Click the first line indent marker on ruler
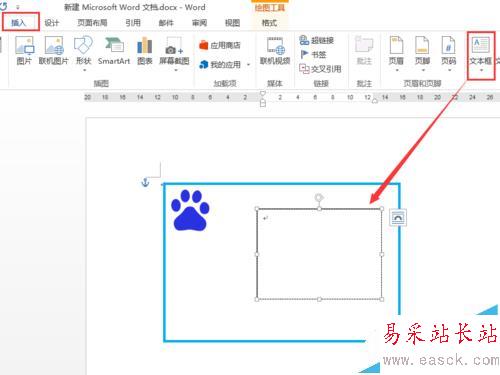Image resolution: width=500 pixels, height=375 pixels. (x=263, y=93)
